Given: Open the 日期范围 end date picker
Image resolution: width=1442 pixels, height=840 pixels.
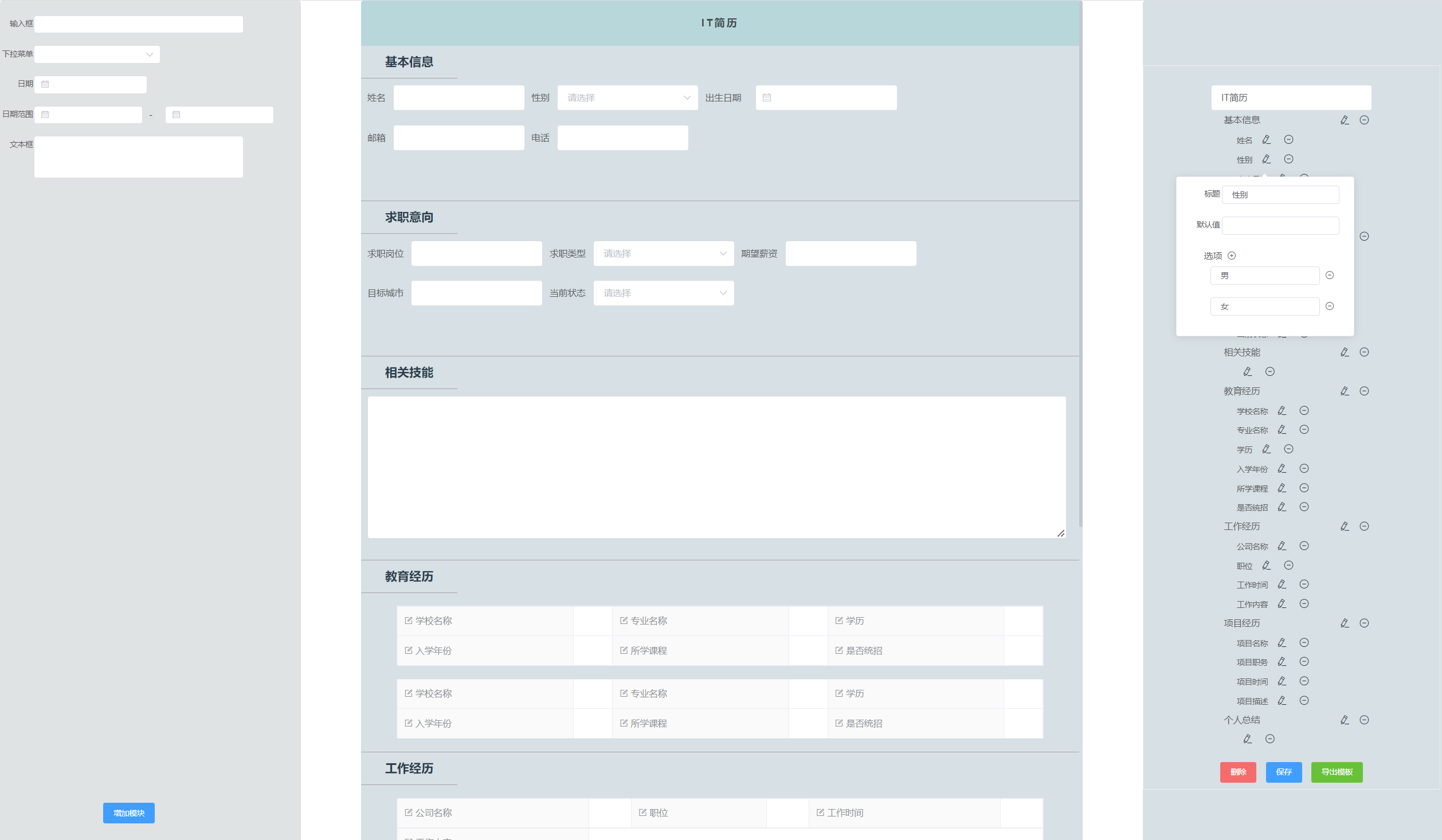Looking at the screenshot, I should point(220,115).
